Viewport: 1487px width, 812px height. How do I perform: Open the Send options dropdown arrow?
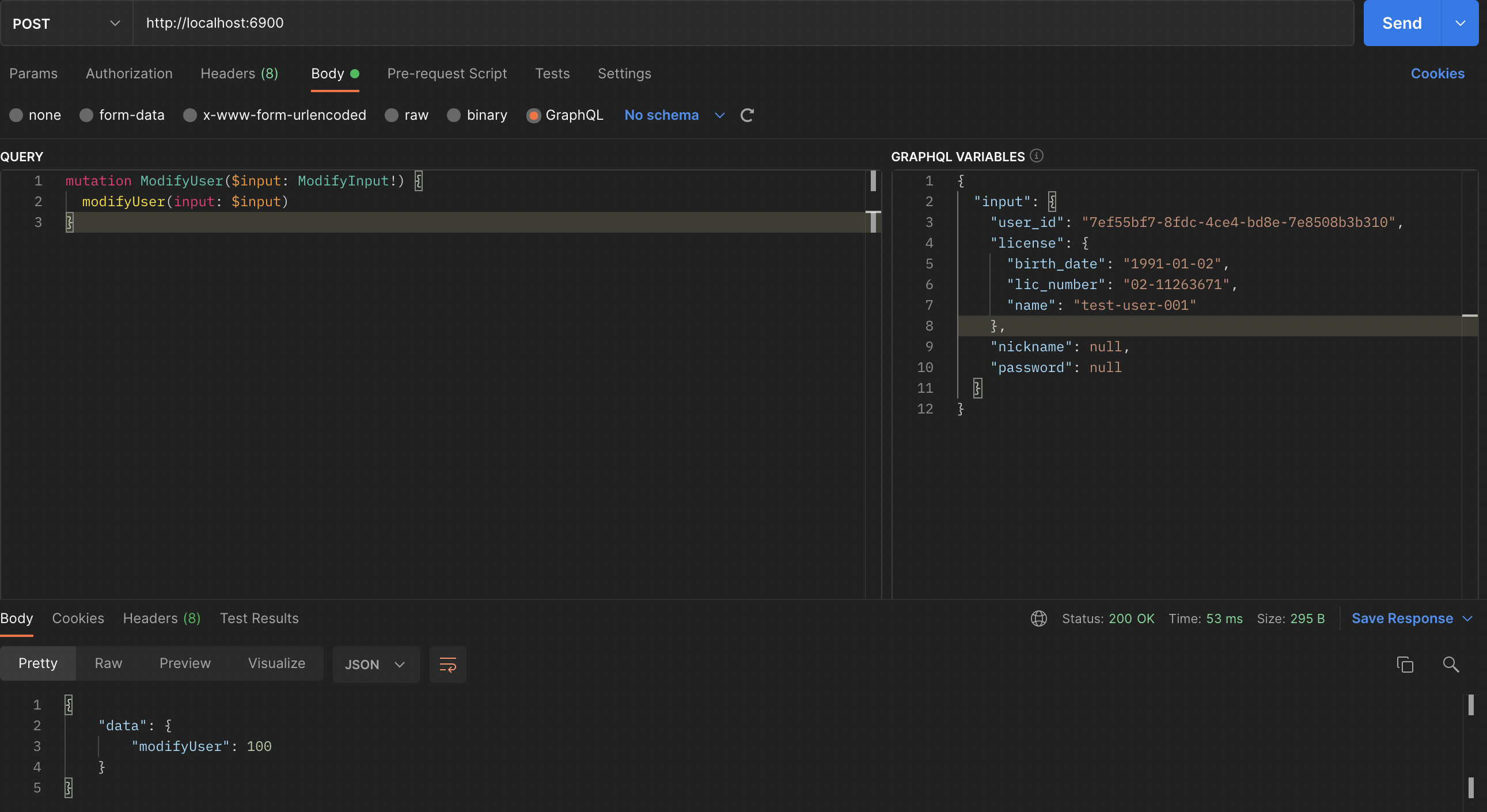click(1460, 23)
